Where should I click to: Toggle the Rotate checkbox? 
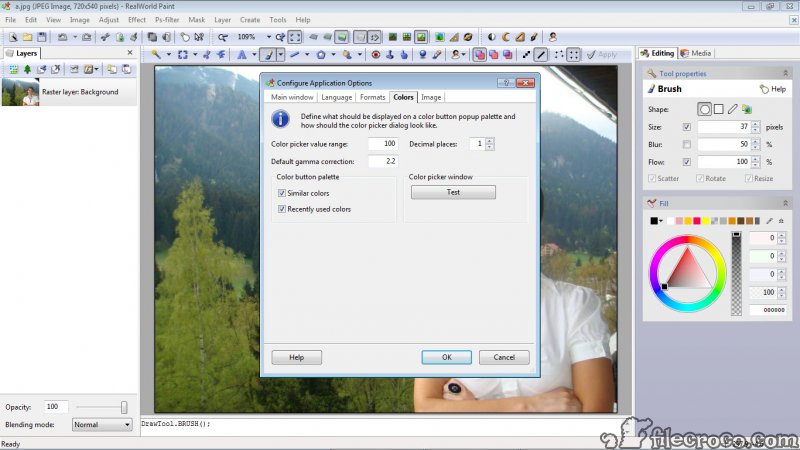click(x=700, y=178)
